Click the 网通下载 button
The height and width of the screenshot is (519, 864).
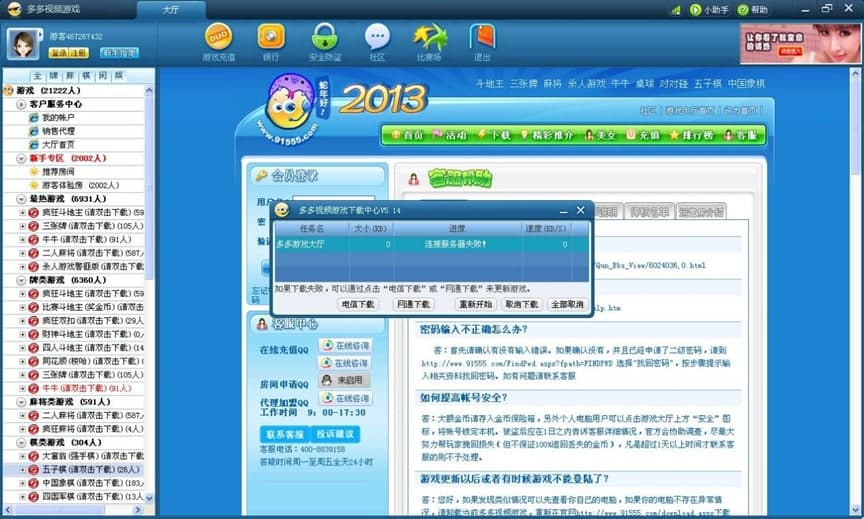(x=413, y=304)
